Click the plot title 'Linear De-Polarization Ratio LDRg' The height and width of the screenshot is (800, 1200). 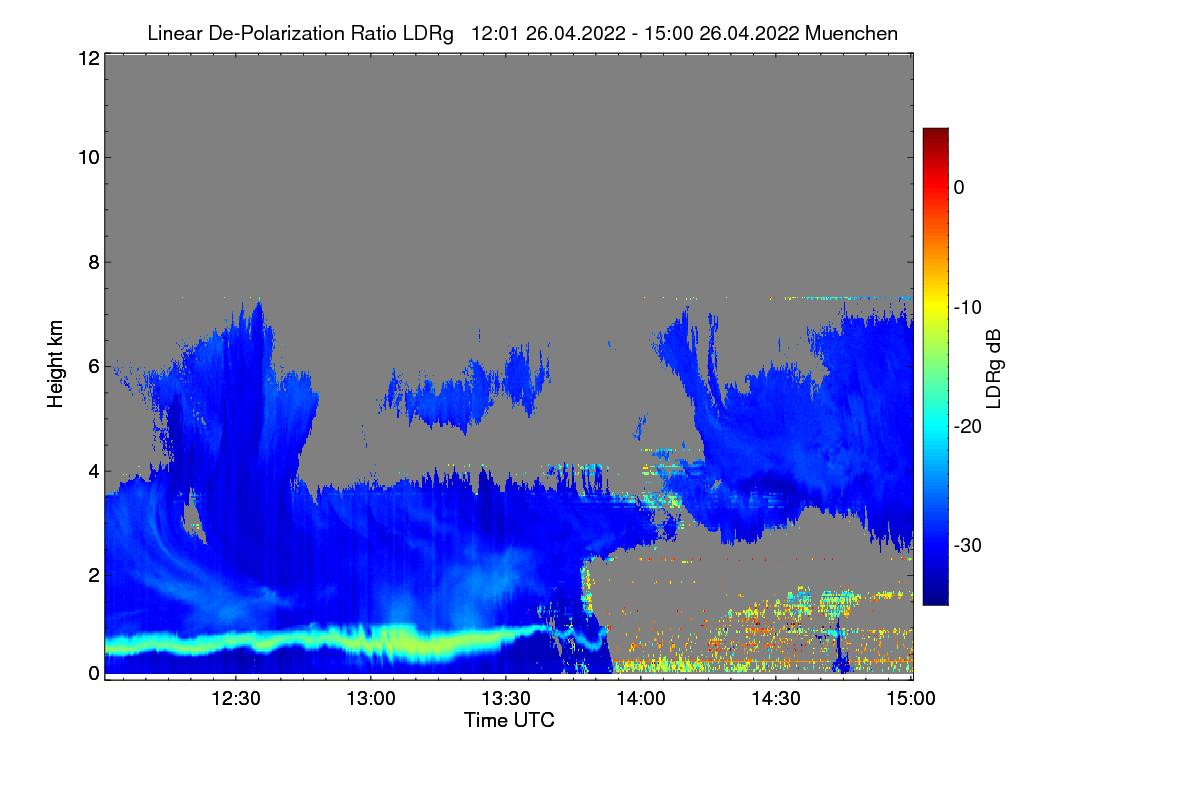(300, 33)
